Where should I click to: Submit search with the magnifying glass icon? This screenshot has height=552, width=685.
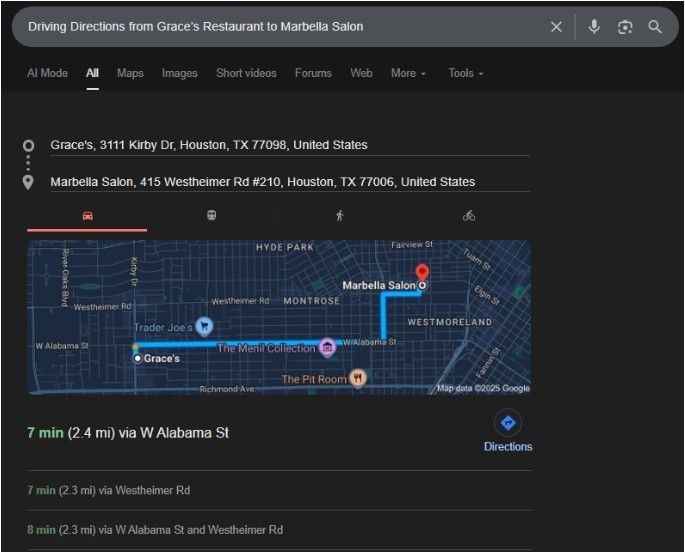[655, 27]
